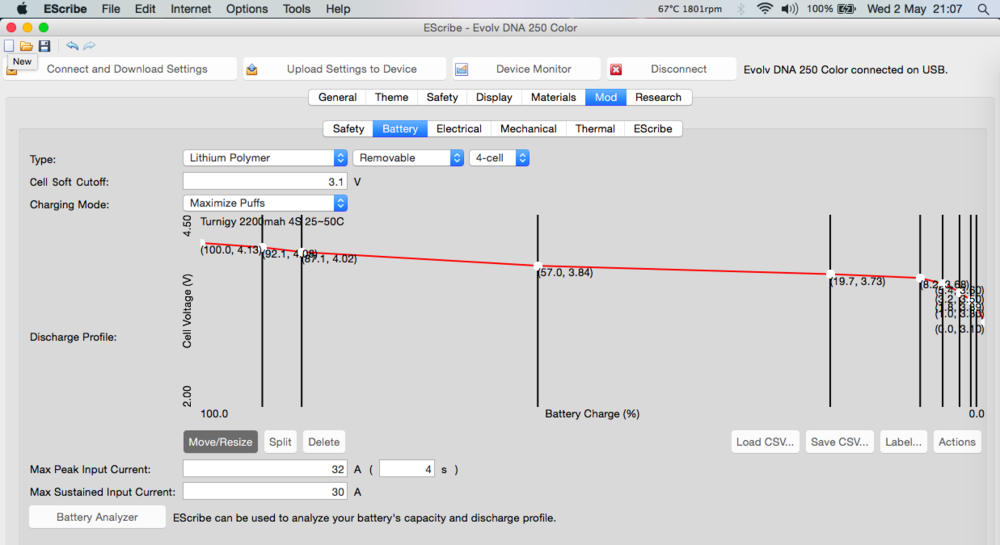Viewport: 1000px width, 545px height.
Task: Click the Device Monitor chart icon
Action: 461,69
